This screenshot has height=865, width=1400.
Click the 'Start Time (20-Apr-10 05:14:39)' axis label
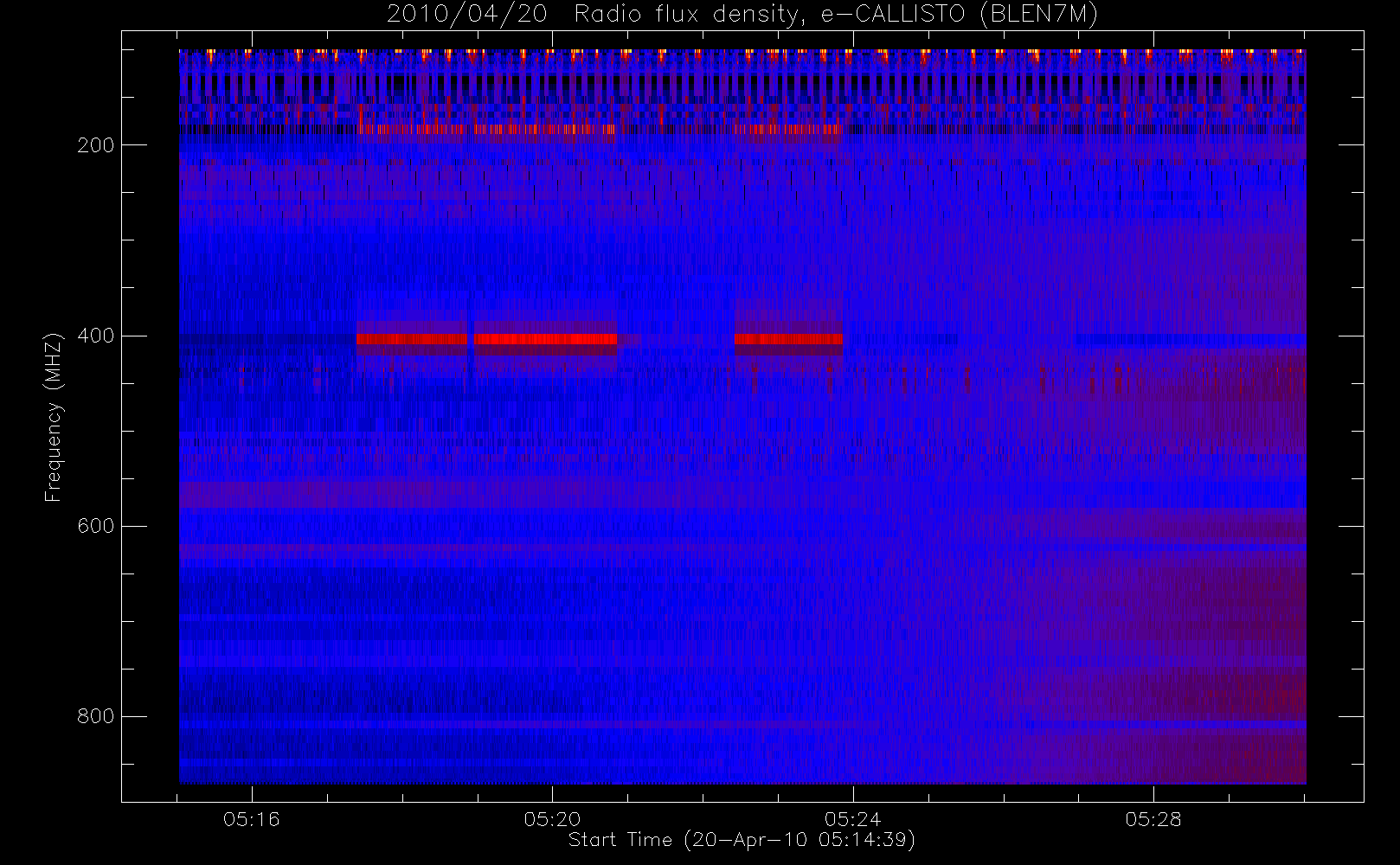point(742,840)
